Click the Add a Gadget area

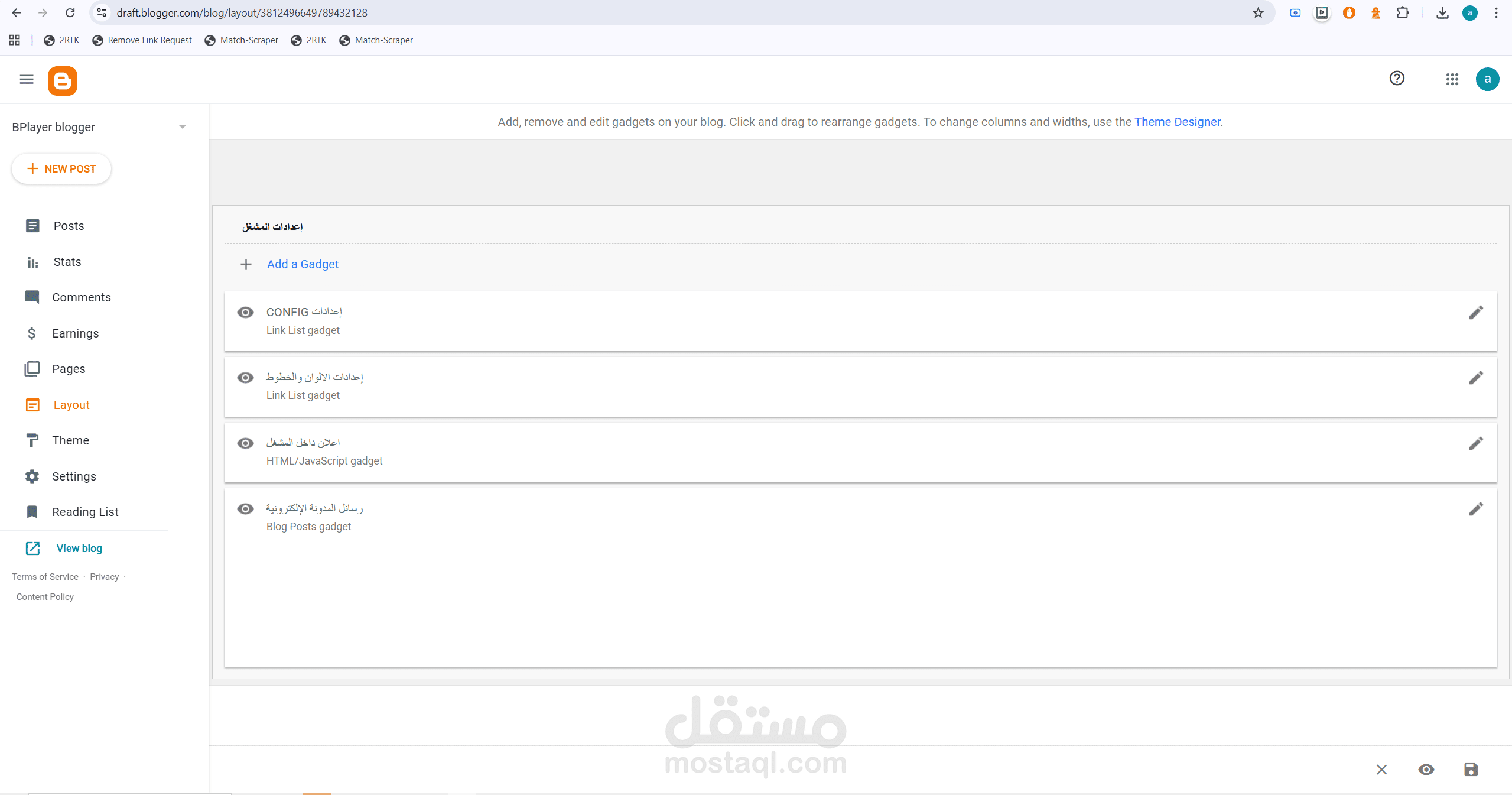coord(303,264)
